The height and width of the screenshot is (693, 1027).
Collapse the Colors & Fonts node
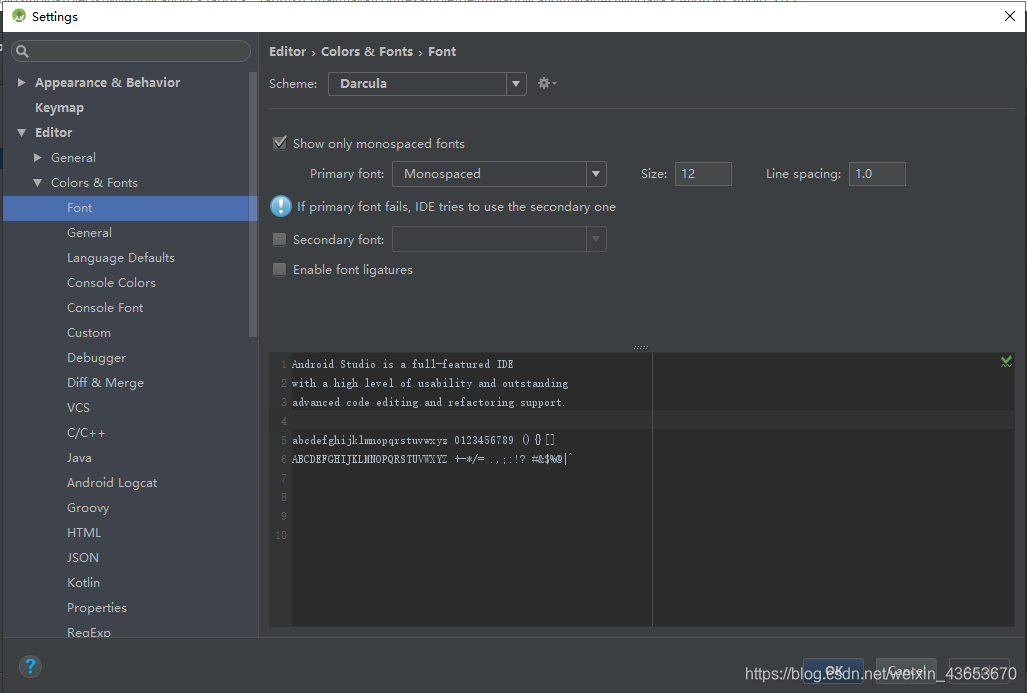(37, 183)
